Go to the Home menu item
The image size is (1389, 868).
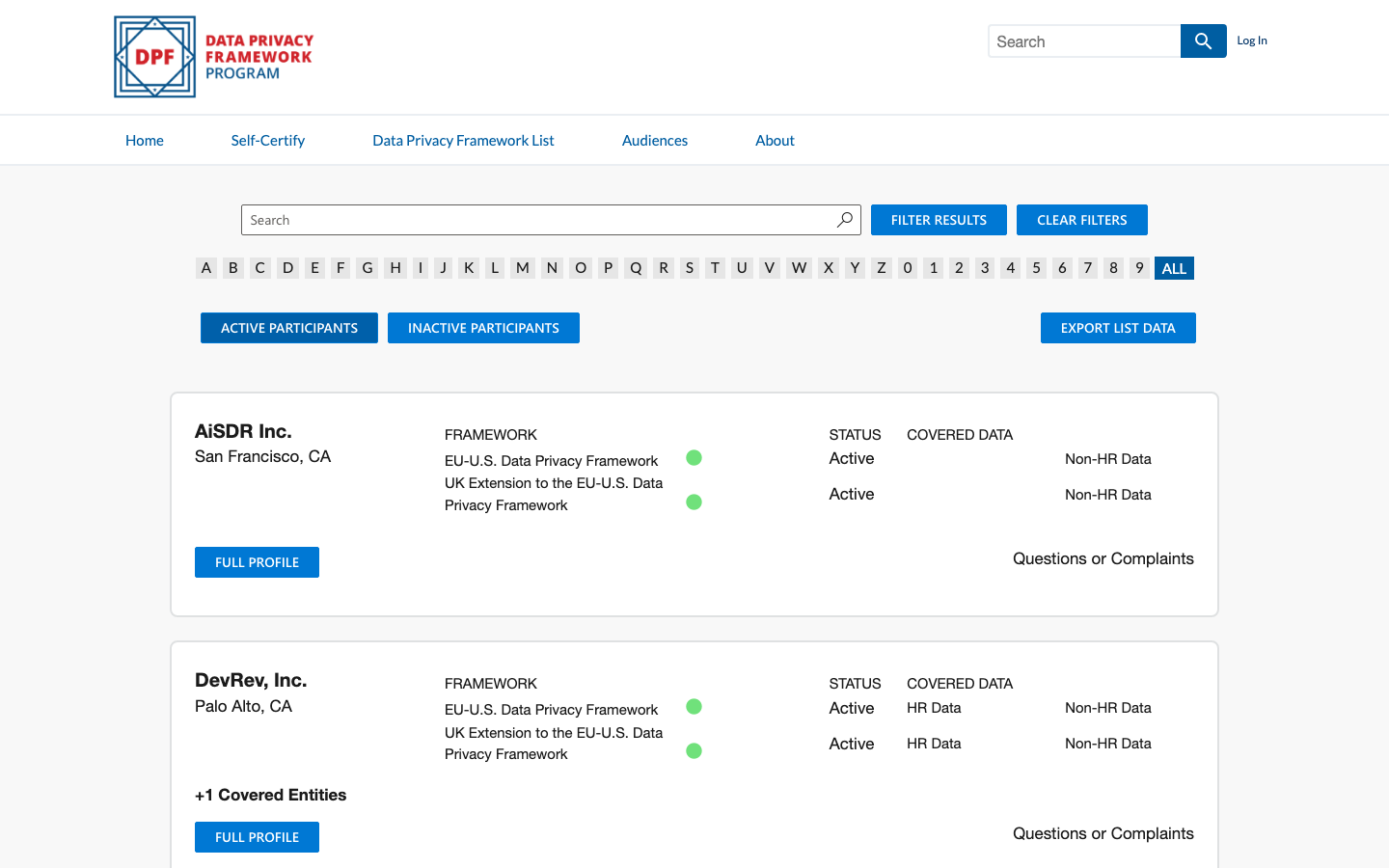[x=145, y=140]
